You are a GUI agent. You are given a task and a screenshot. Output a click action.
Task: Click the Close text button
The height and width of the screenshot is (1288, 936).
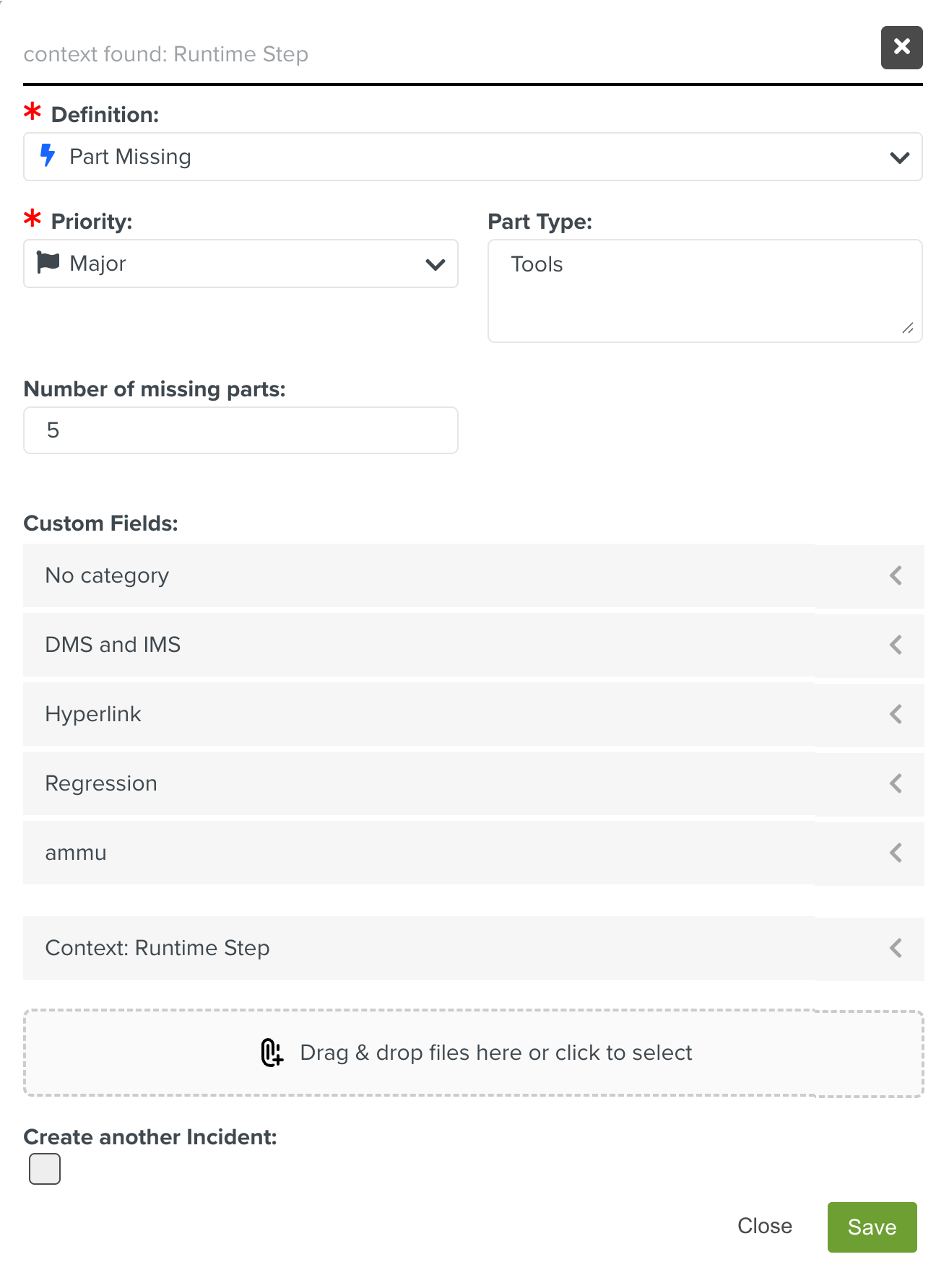(x=764, y=1226)
